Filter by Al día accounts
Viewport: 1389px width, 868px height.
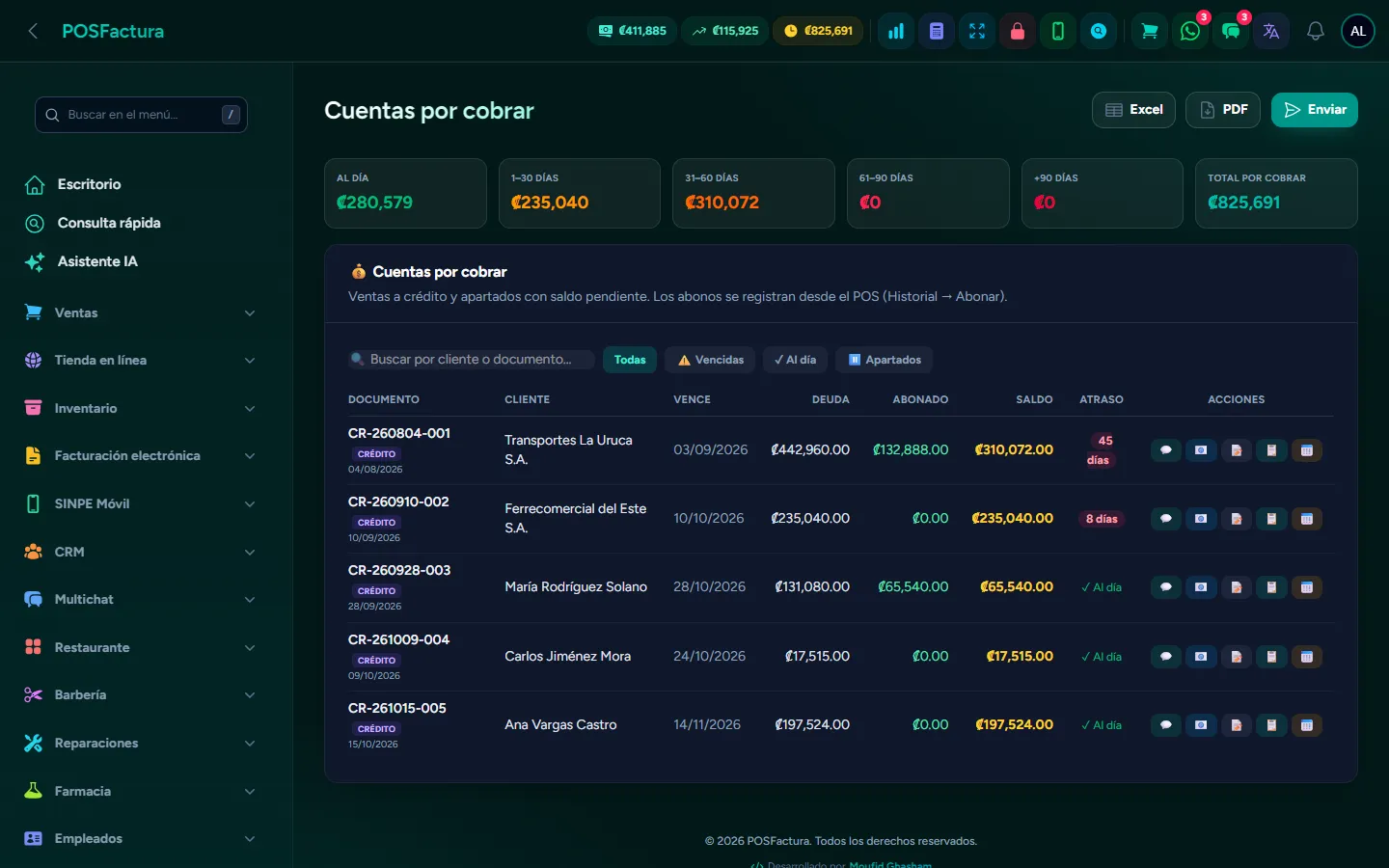(x=796, y=360)
